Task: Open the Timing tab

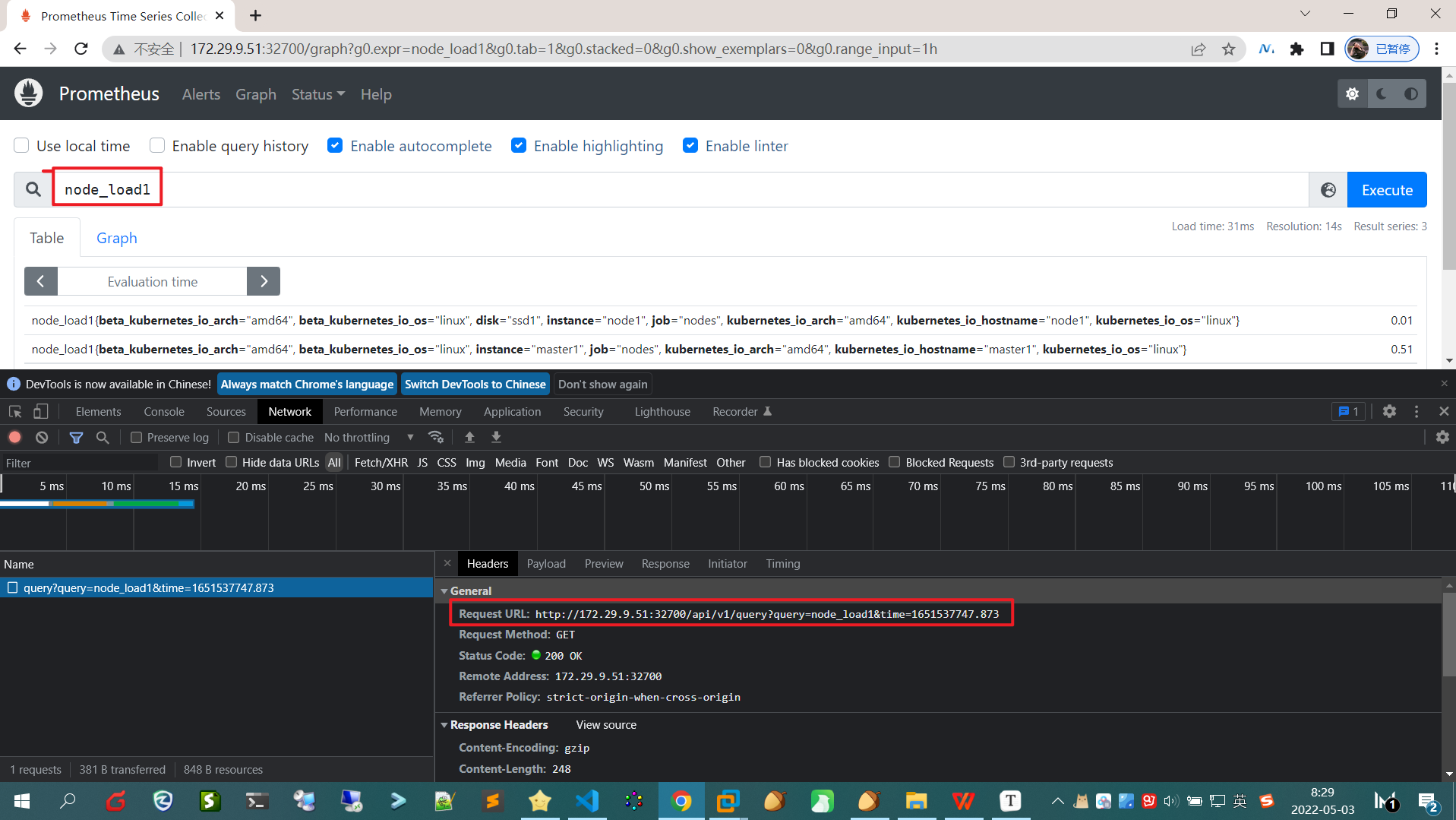Action: point(782,563)
